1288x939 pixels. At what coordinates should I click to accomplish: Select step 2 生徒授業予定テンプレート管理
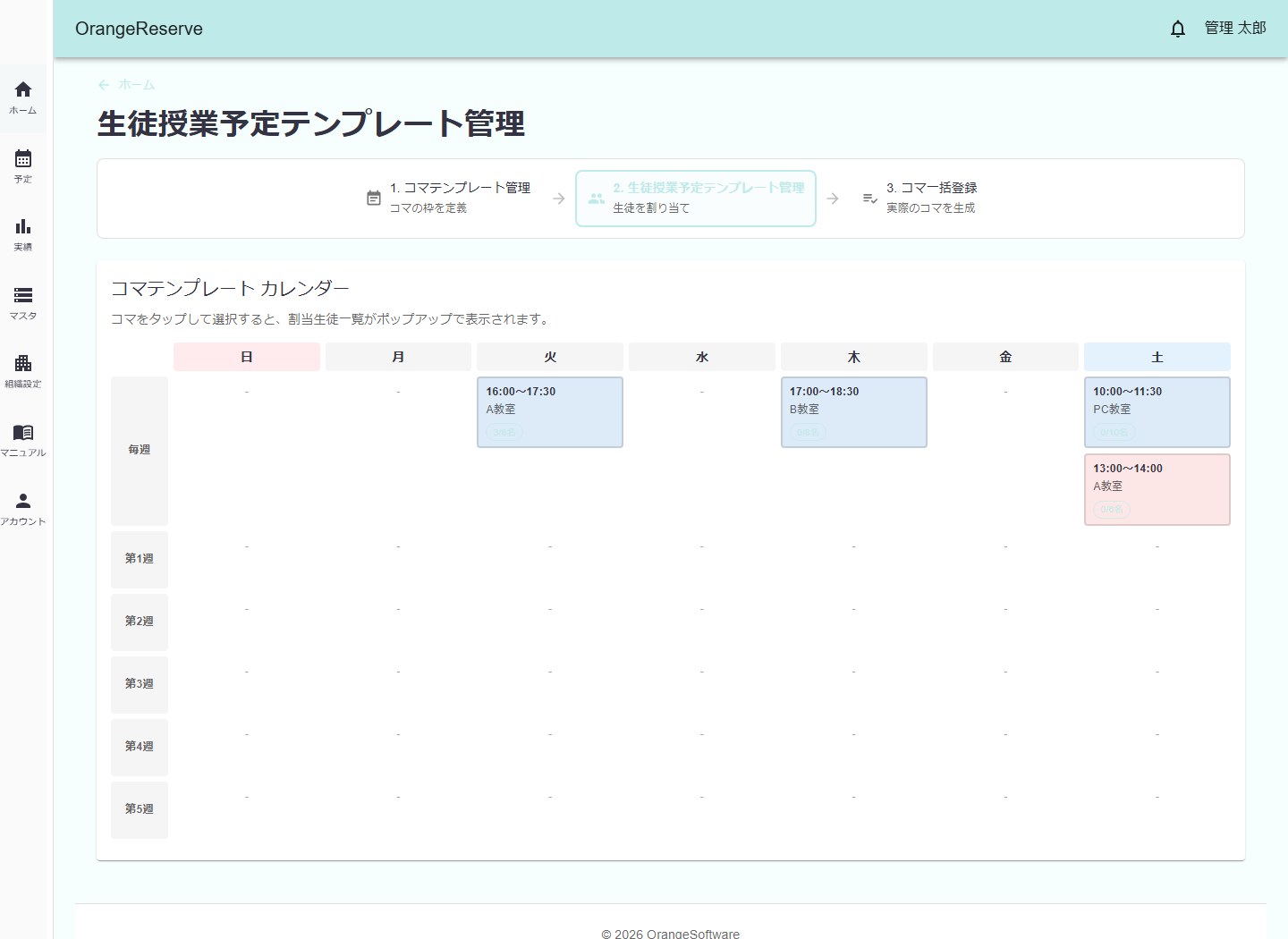click(x=696, y=198)
